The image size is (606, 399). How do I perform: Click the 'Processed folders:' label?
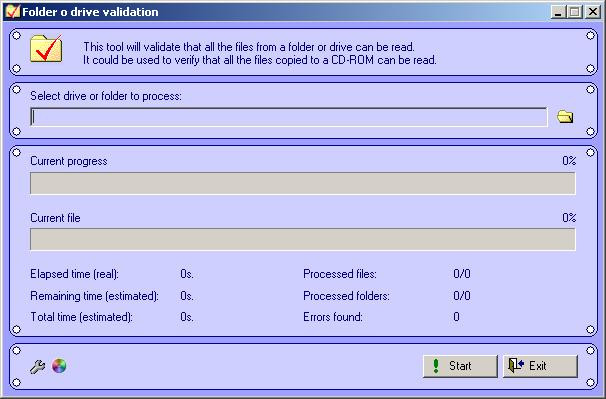[346, 296]
